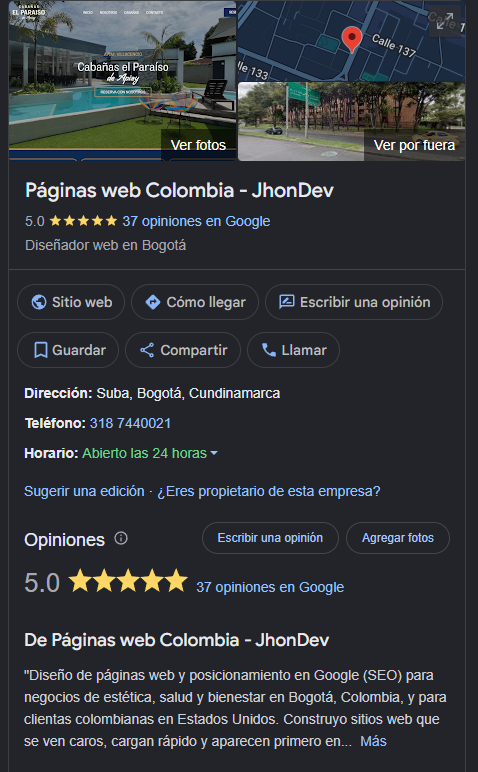The image size is (478, 772).
Task: Click the title Páginas web Colombia - JhonDev
Action: [179, 191]
